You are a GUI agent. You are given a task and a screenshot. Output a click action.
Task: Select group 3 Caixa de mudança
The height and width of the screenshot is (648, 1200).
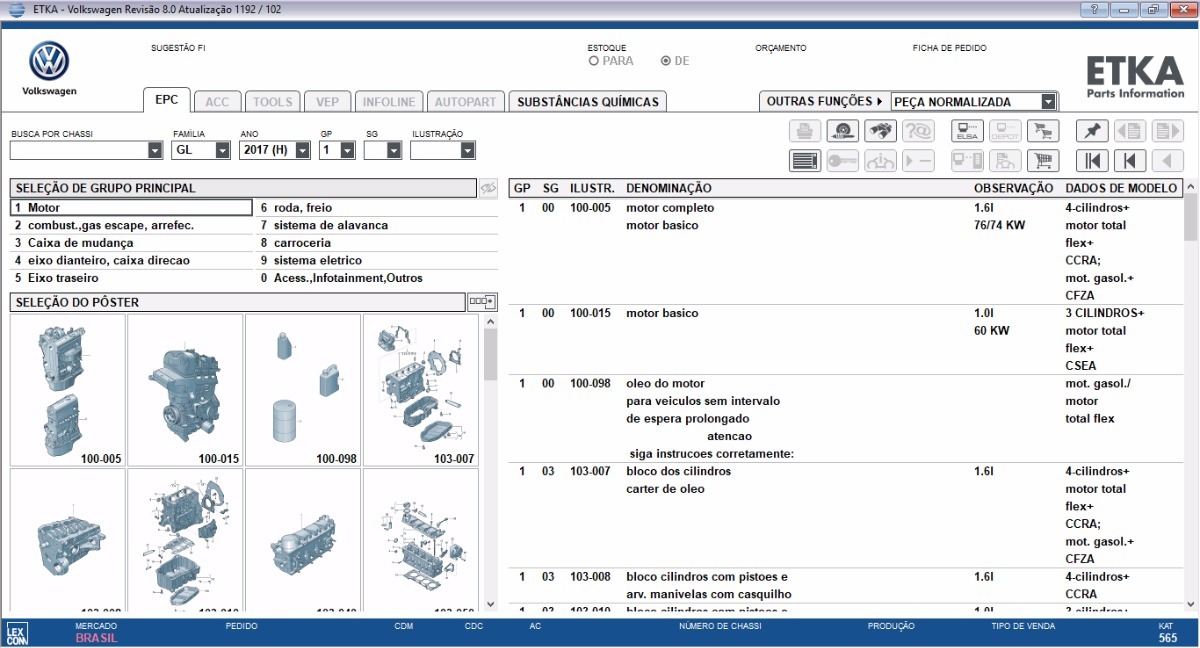tap(131, 243)
